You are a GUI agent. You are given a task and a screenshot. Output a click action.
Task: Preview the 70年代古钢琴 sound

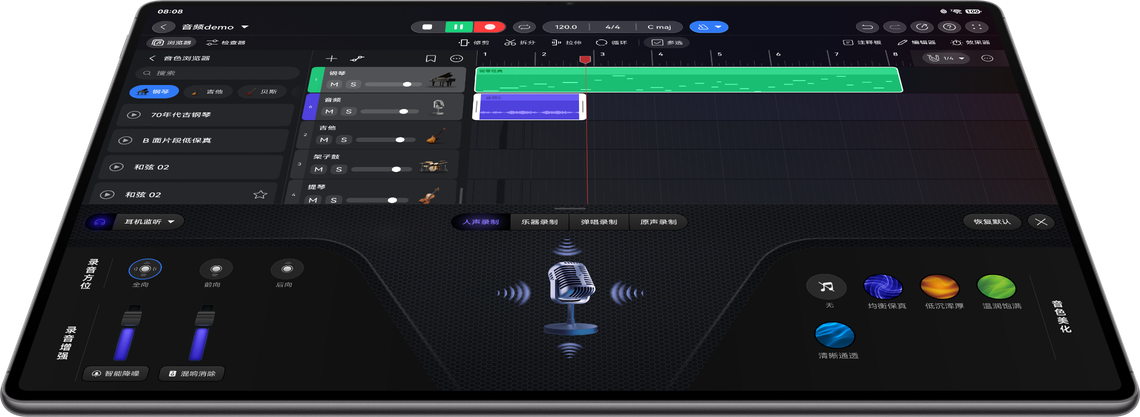coord(133,115)
